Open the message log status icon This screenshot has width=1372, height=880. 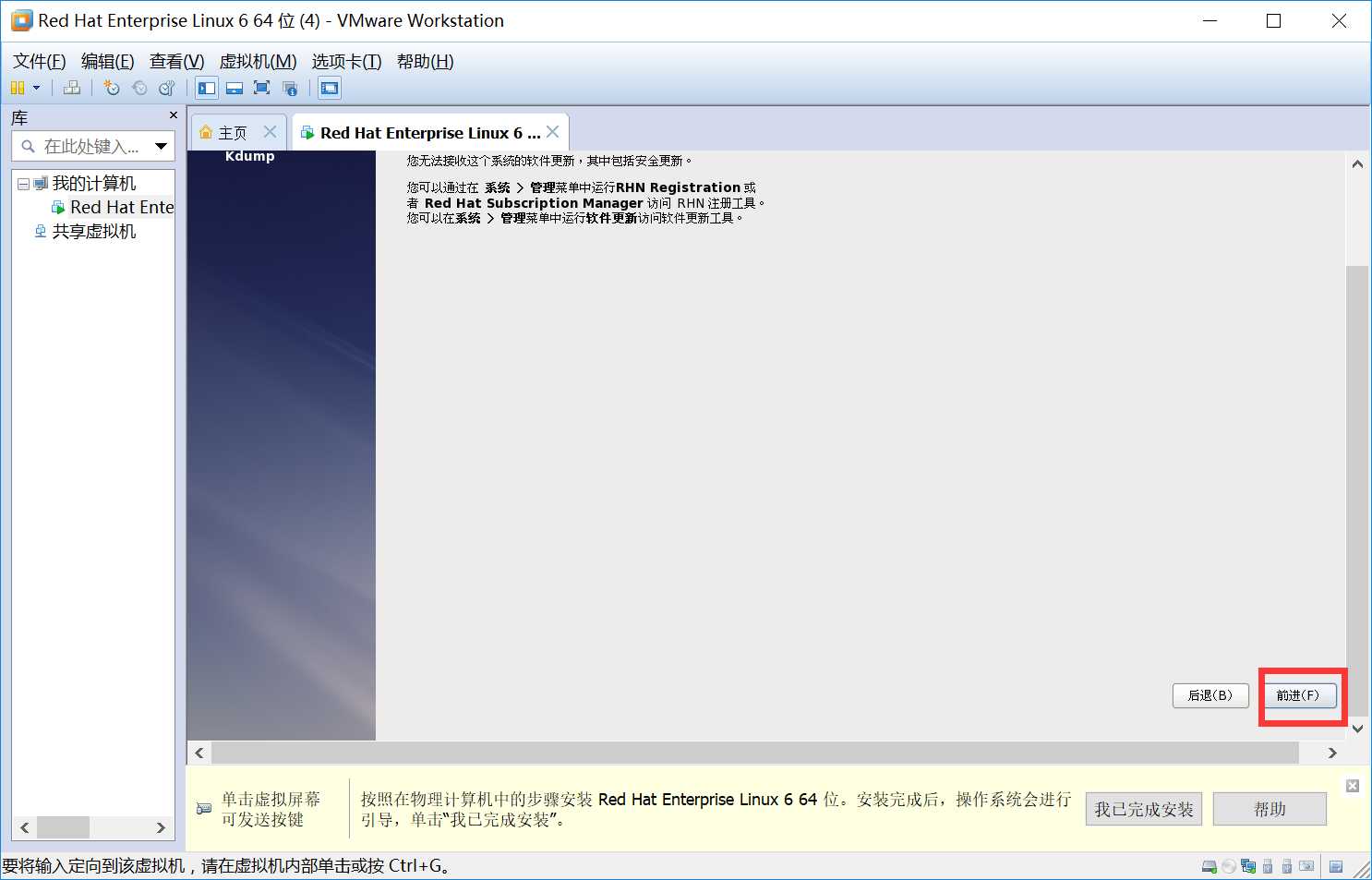tap(1336, 866)
